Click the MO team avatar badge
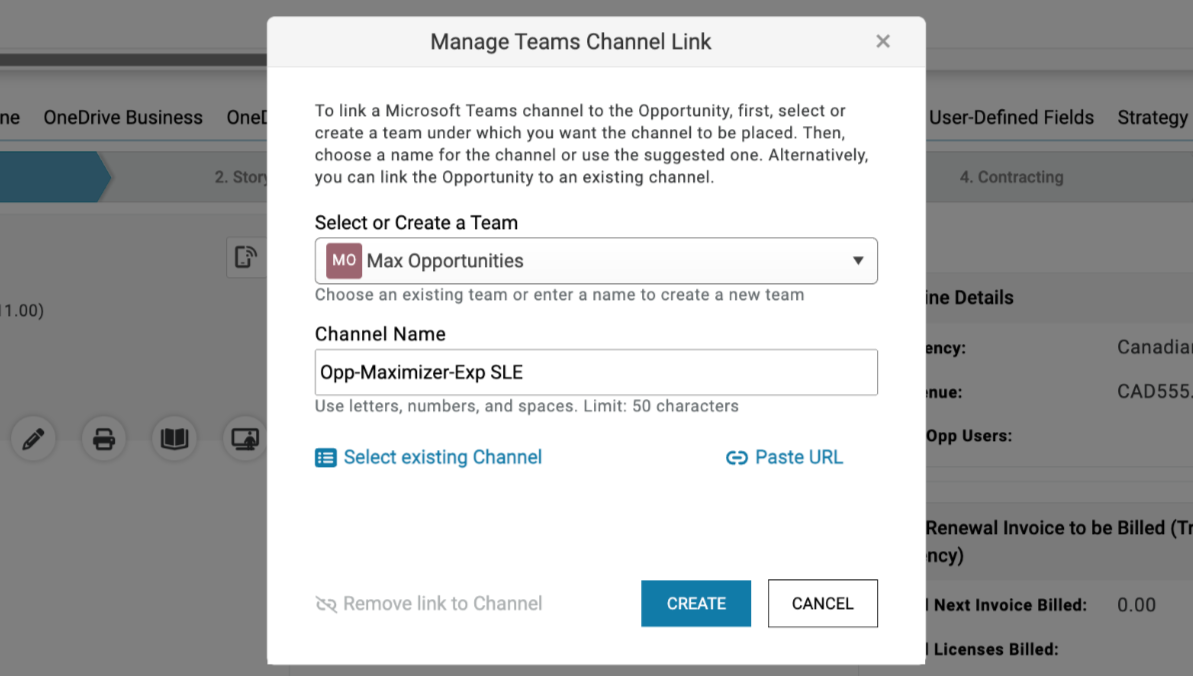The width and height of the screenshot is (1193, 676). [x=344, y=260]
